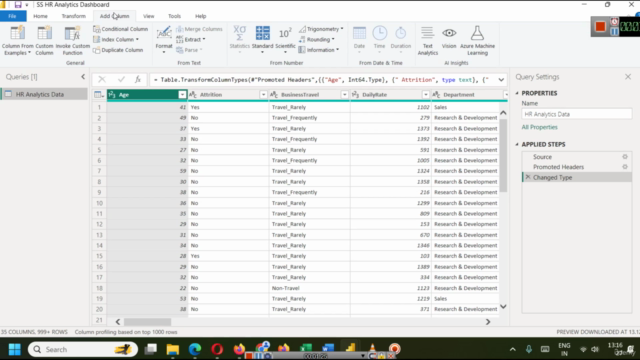
Task: Collapse the APPLIED STEPS section
Action: coord(517,144)
